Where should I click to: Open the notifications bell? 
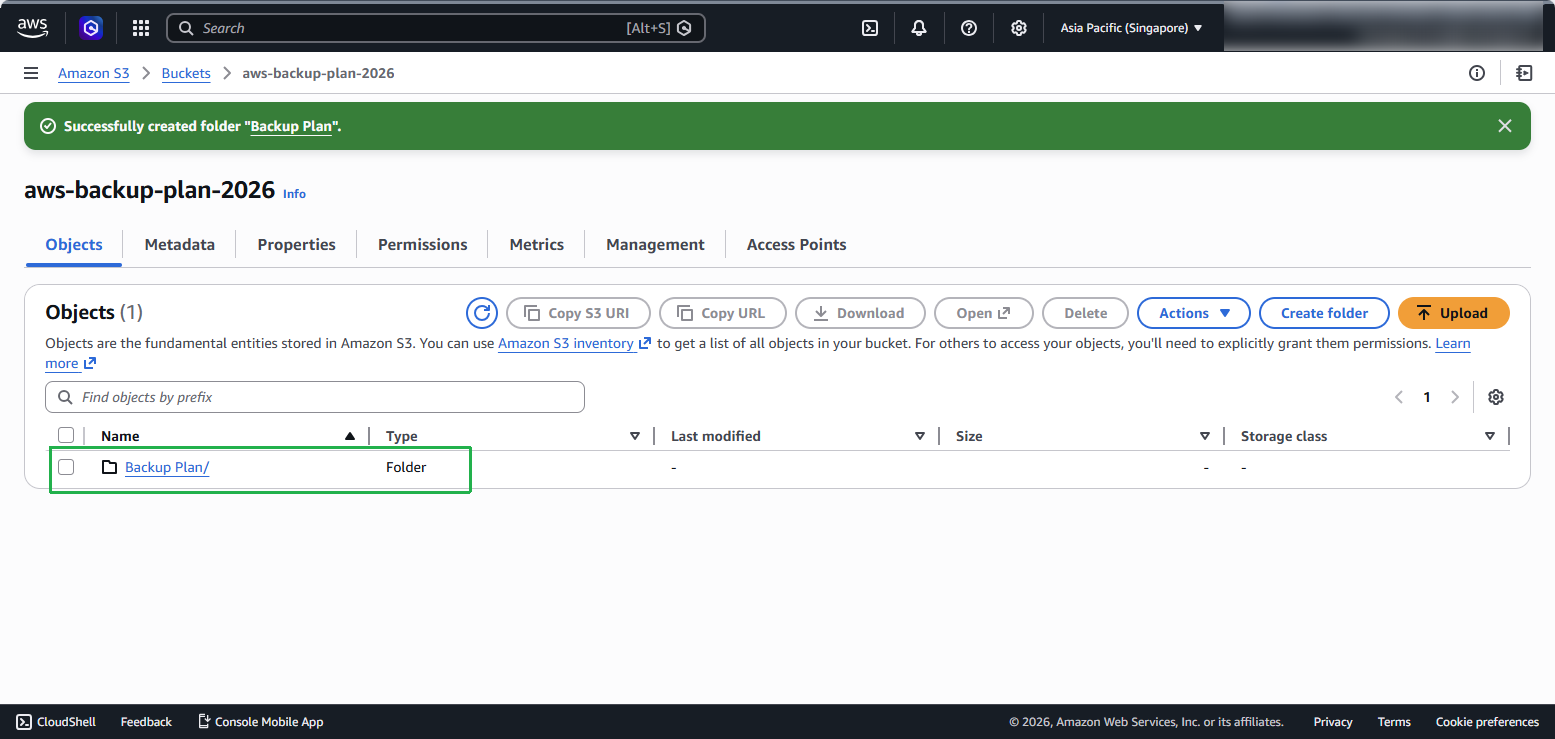[919, 28]
